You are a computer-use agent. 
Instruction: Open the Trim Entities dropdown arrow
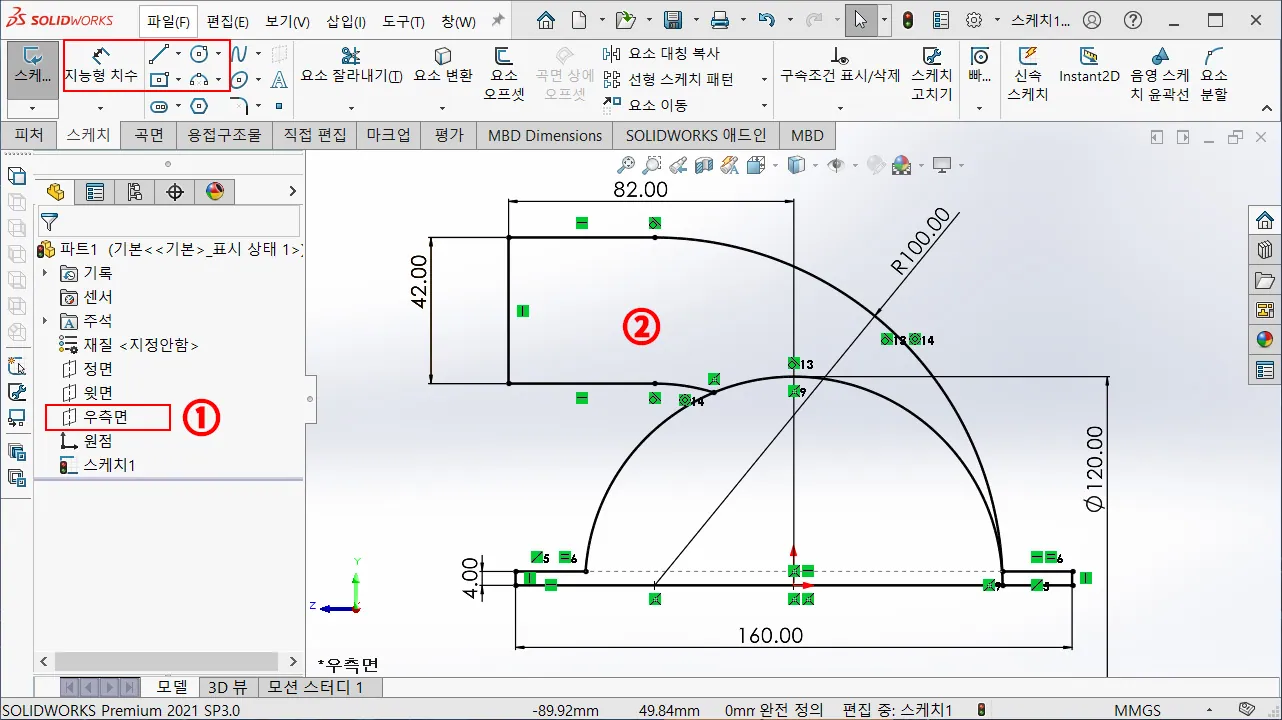[351, 106]
